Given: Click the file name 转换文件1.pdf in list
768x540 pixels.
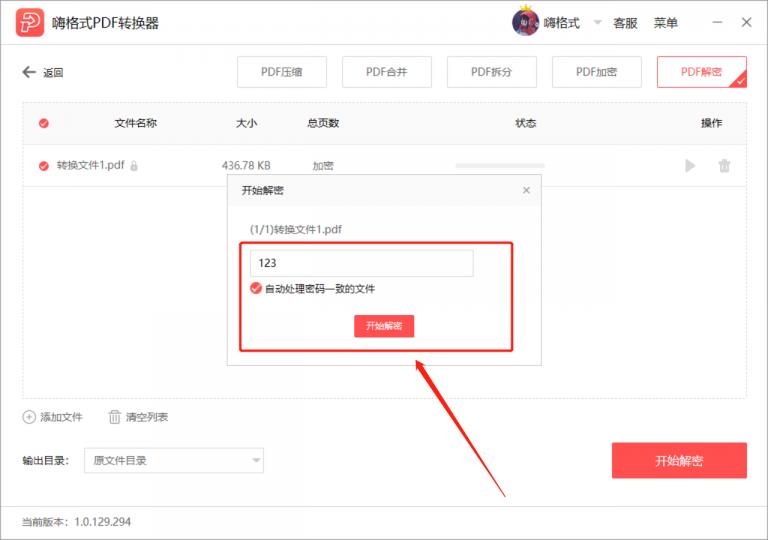Looking at the screenshot, I should tap(91, 165).
